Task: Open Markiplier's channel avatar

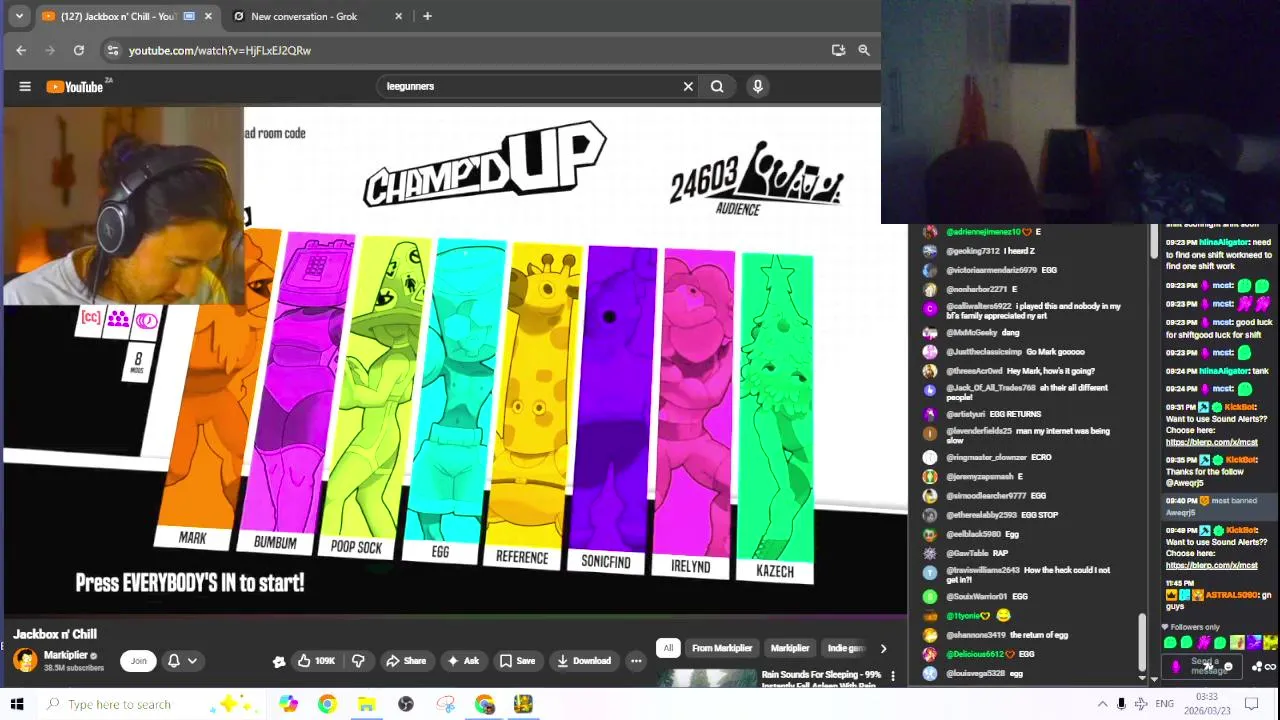Action: [x=25, y=660]
